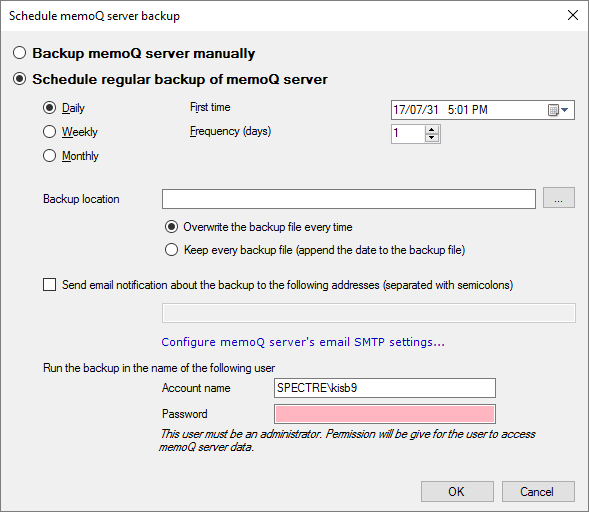Image resolution: width=589 pixels, height=512 pixels.
Task: Select Overwrite the backup file every time
Action: 171,227
